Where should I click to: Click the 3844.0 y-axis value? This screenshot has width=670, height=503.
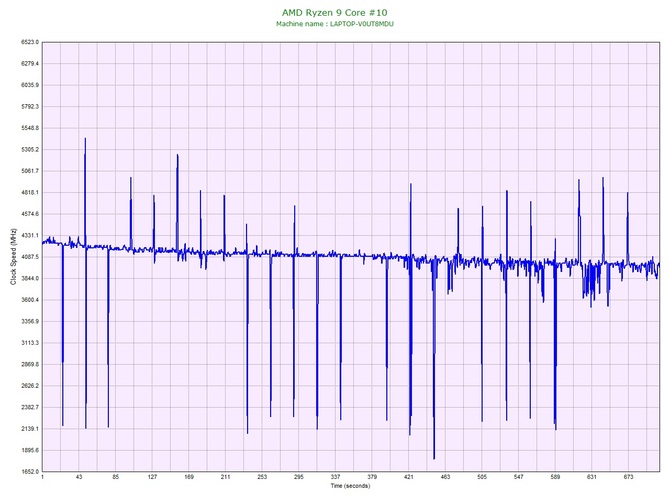click(x=30, y=279)
